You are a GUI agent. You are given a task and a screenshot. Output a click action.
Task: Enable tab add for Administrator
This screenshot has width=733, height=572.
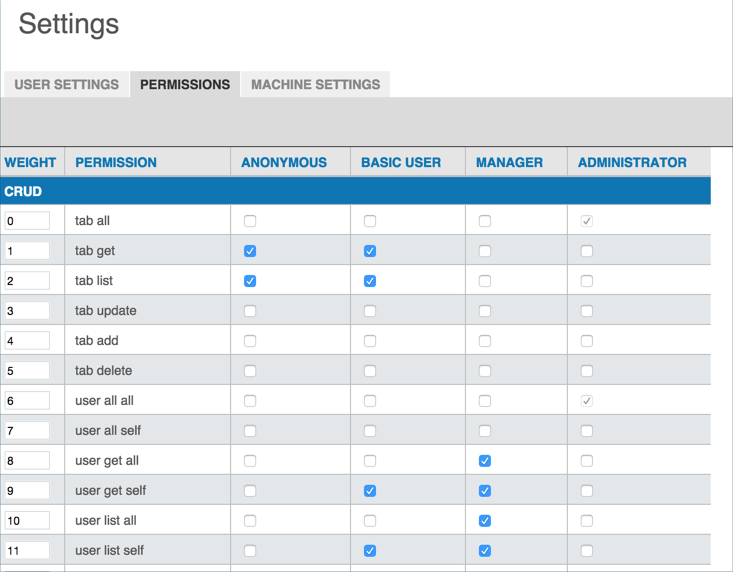point(587,341)
